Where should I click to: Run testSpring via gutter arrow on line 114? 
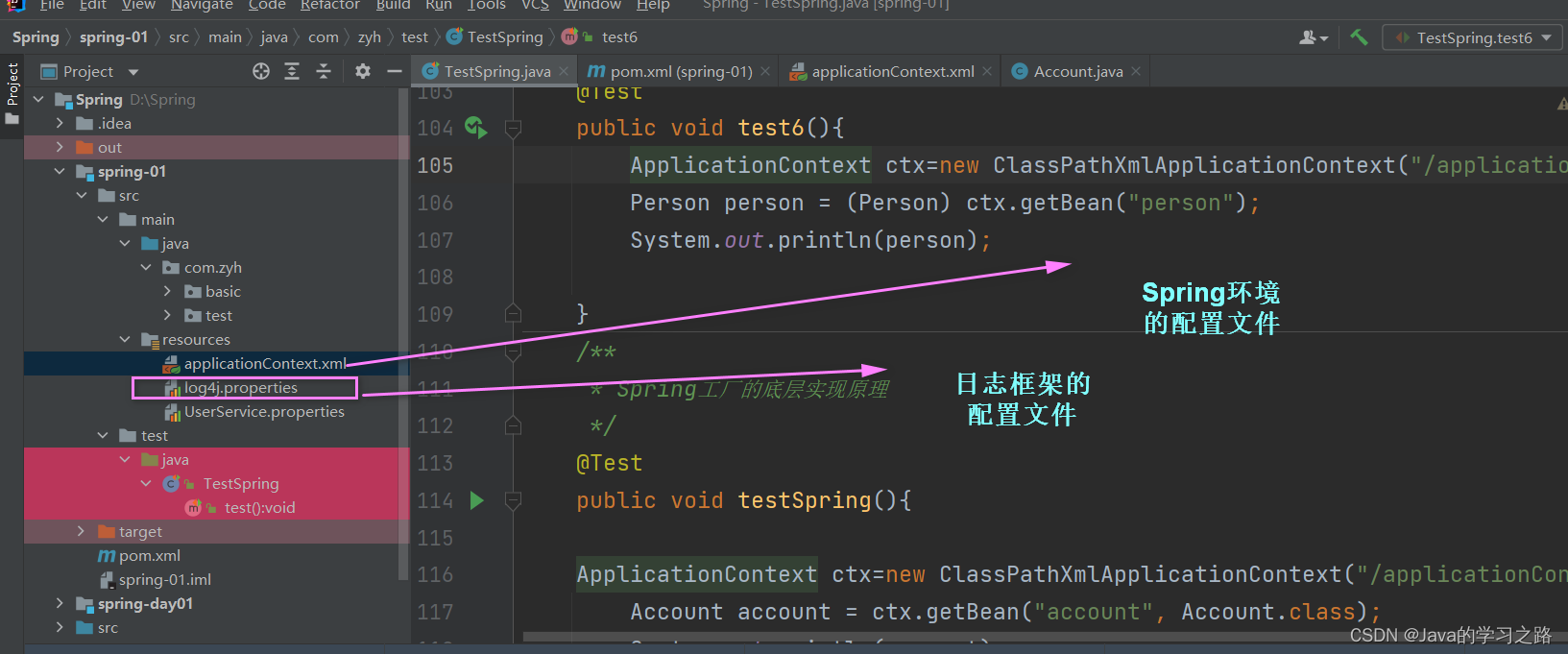pos(477,499)
